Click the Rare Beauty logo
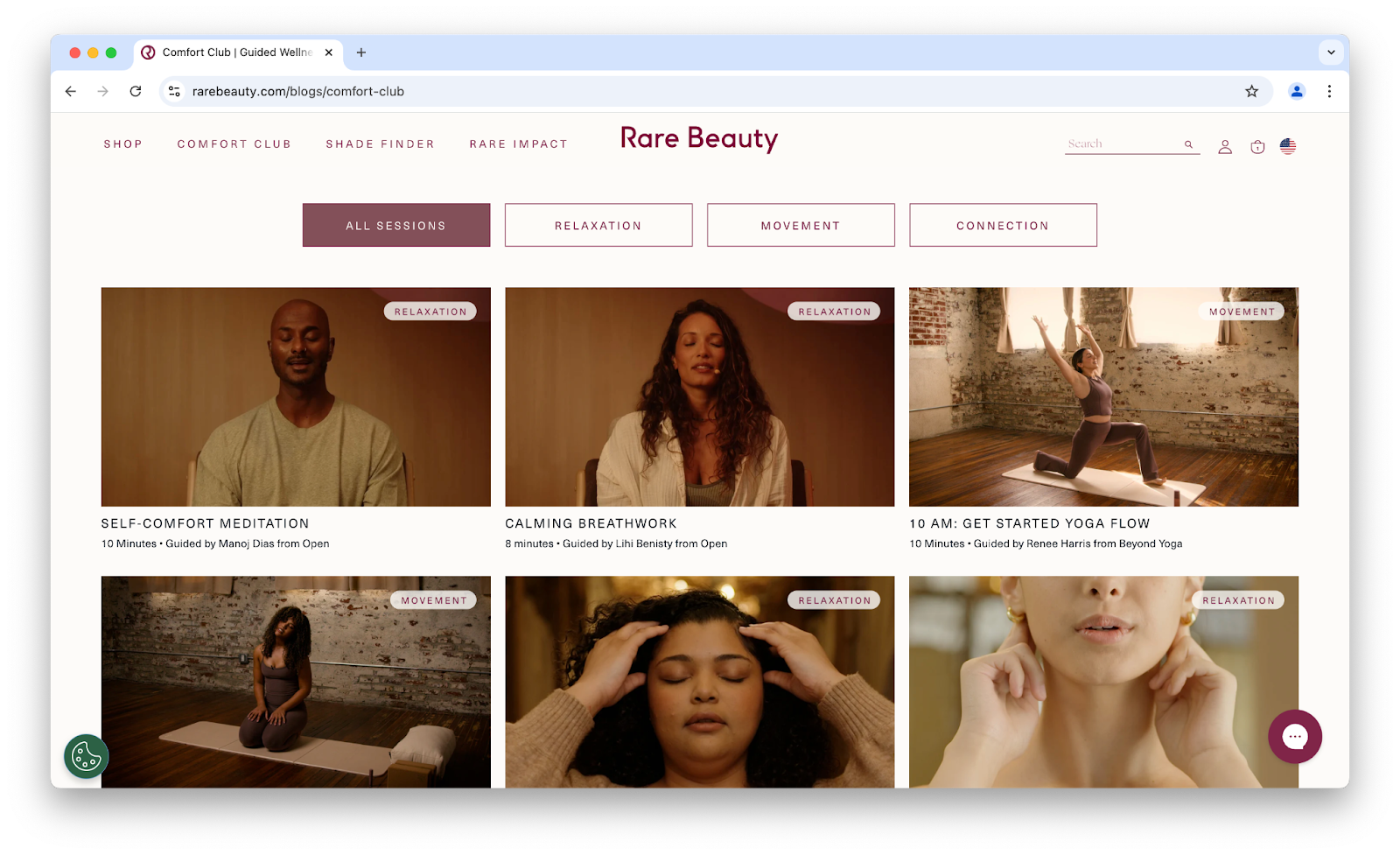 [x=699, y=139]
